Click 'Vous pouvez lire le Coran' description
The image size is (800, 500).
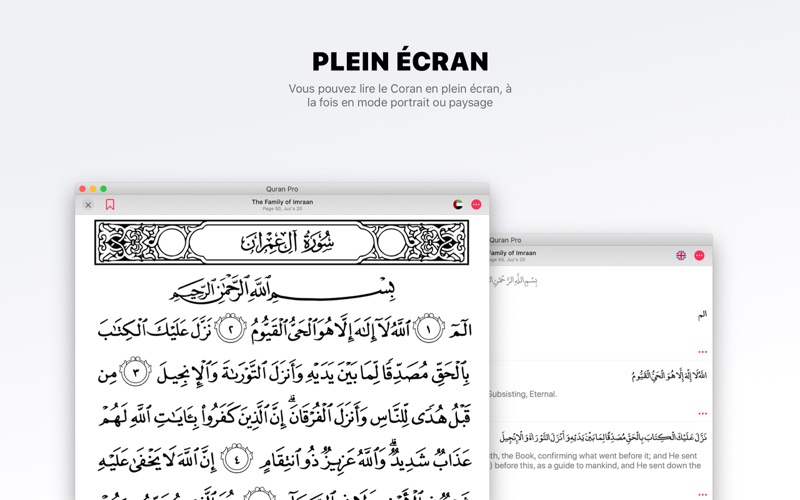pyautogui.click(x=400, y=95)
